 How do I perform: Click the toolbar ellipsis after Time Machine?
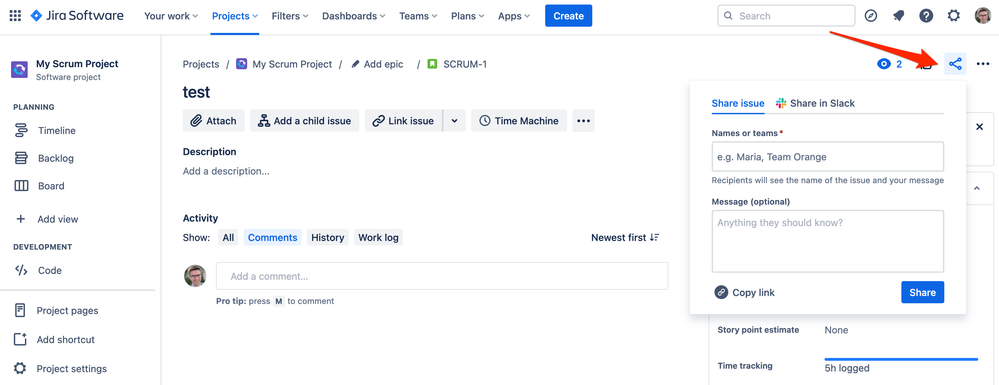coord(584,120)
